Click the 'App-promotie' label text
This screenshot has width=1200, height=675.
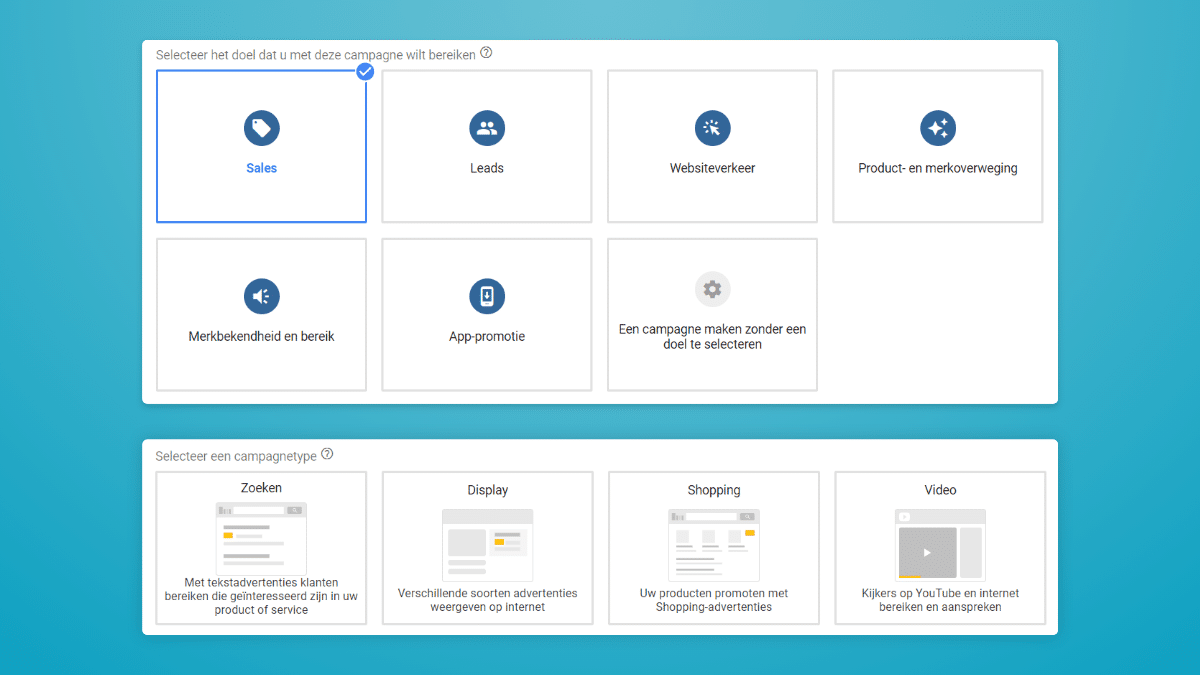(x=487, y=337)
